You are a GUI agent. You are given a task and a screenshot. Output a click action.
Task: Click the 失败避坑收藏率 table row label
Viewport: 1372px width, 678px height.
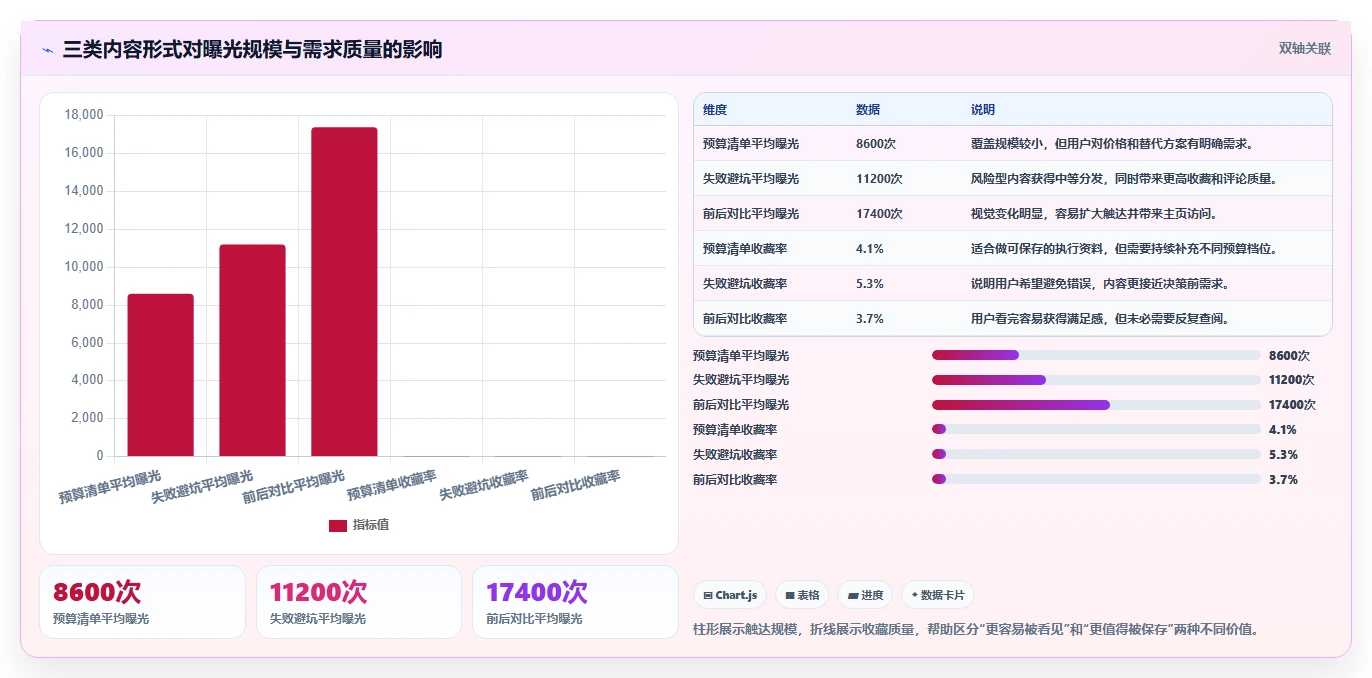[x=745, y=284]
